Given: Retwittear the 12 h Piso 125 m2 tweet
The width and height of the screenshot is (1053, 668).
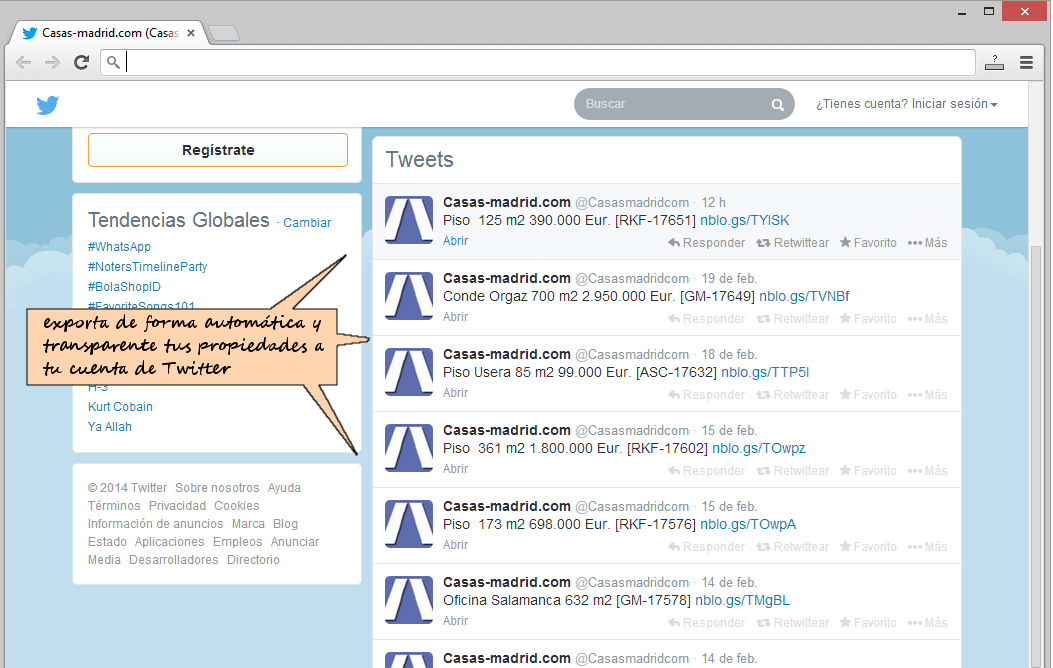Looking at the screenshot, I should [x=792, y=243].
